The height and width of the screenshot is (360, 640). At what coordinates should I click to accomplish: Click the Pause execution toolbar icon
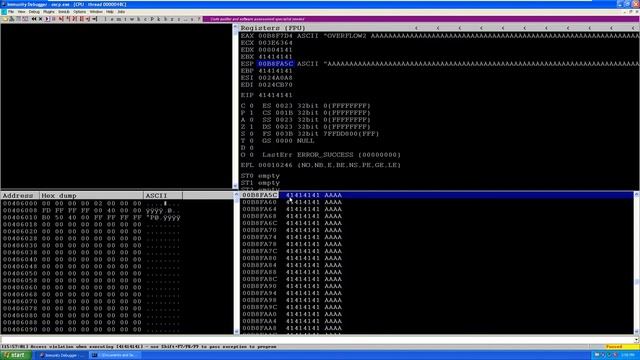[53, 19]
